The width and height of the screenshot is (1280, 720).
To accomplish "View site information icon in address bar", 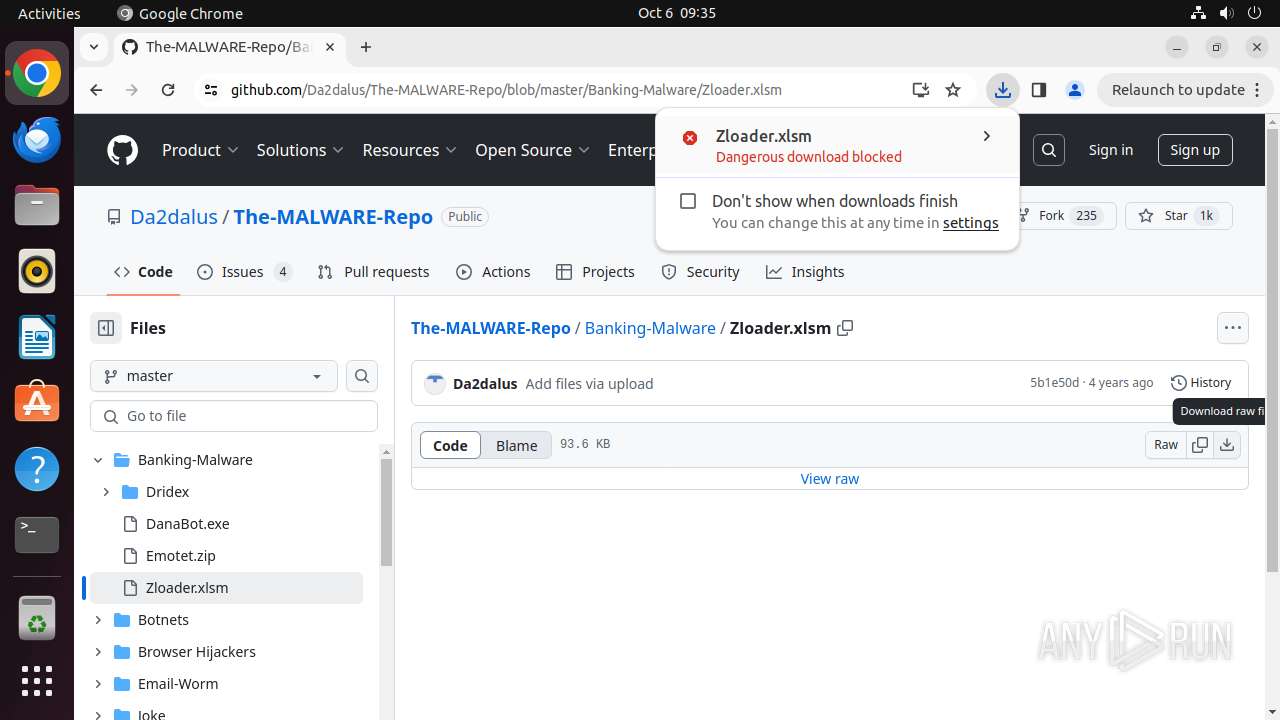I will coord(210,90).
